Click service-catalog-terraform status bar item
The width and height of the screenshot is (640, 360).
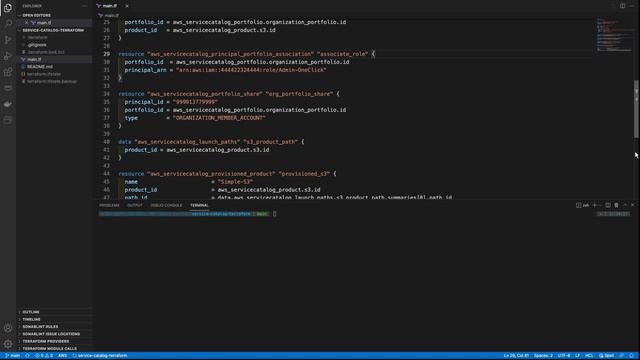tap(100, 356)
